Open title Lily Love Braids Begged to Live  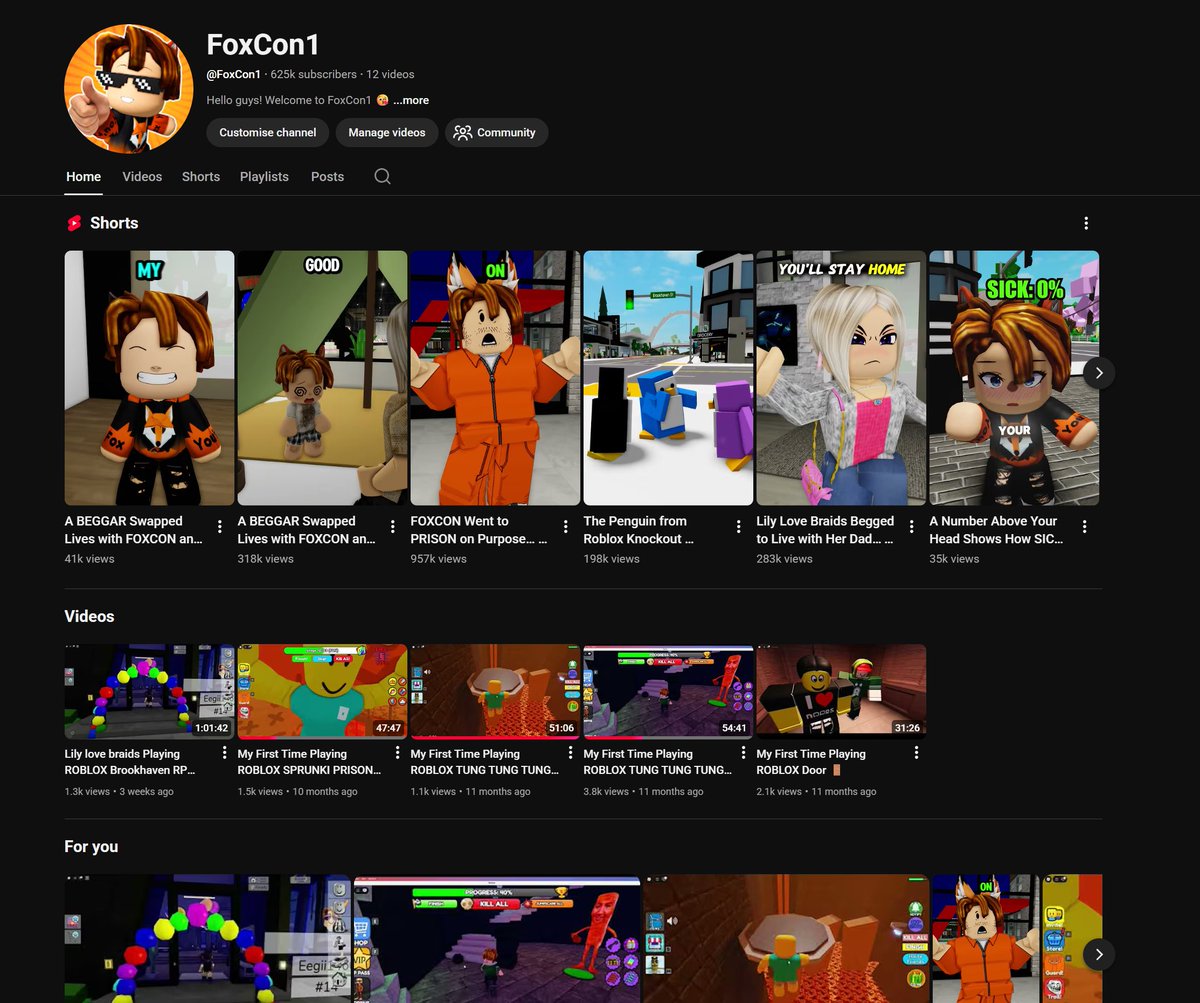click(x=825, y=530)
